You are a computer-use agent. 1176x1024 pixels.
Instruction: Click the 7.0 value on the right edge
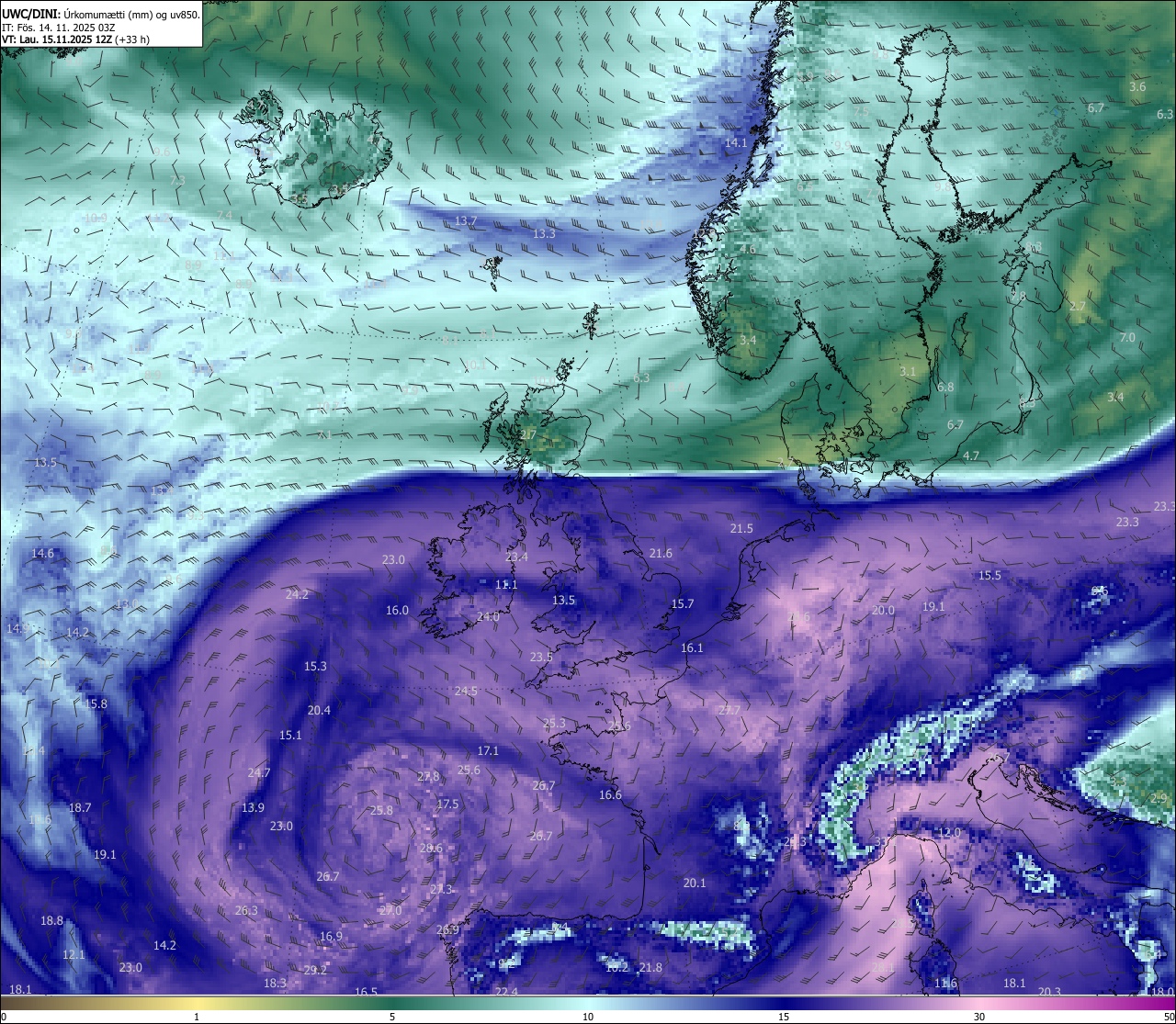point(1127,338)
